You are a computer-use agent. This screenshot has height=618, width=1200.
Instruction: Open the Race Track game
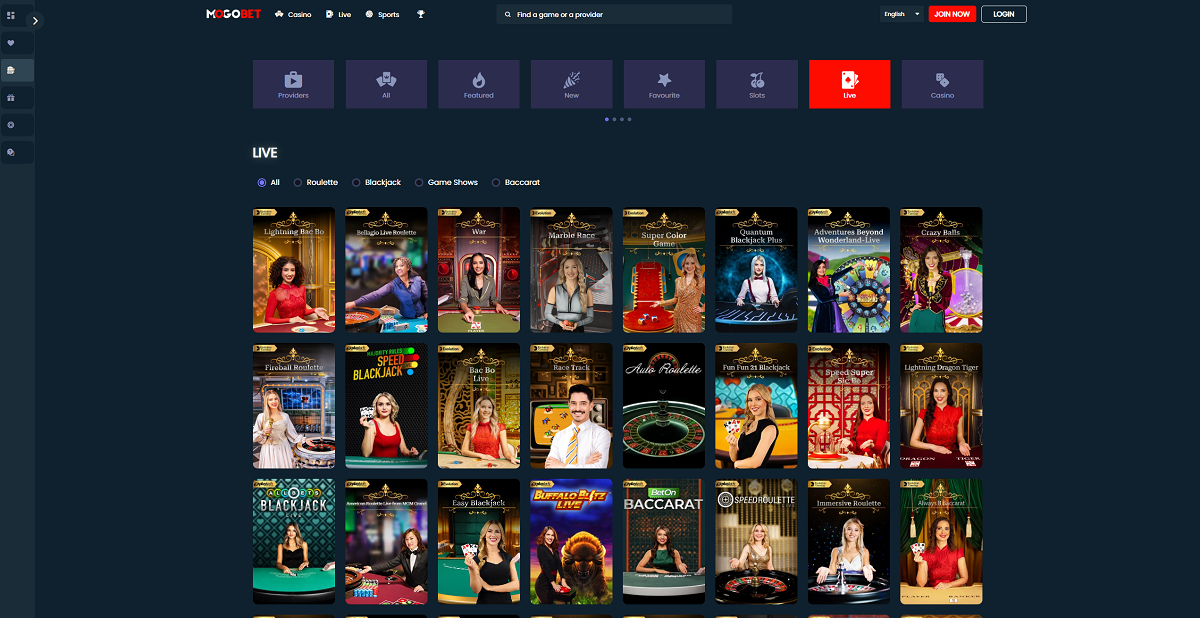(x=571, y=406)
